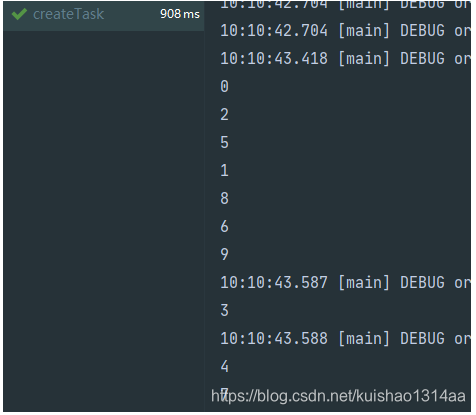Click the 10:10:43.588 DEBUG log line
Image resolution: width=476 pixels, height=415 pixels.
(x=345, y=339)
